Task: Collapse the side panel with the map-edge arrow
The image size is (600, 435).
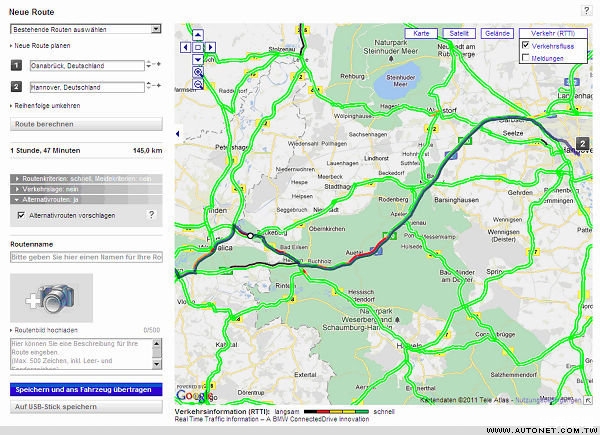Action: point(178,134)
